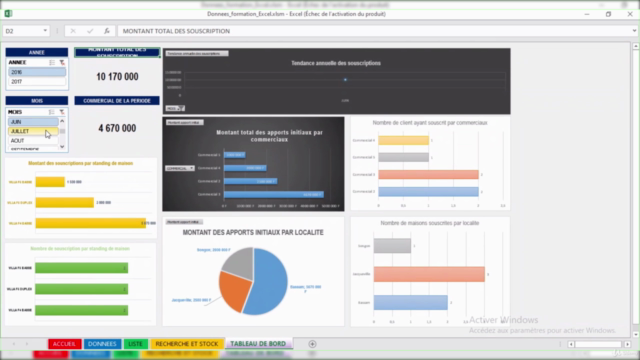Click the MOIS slicer scrollbar thumb

(x=62, y=131)
